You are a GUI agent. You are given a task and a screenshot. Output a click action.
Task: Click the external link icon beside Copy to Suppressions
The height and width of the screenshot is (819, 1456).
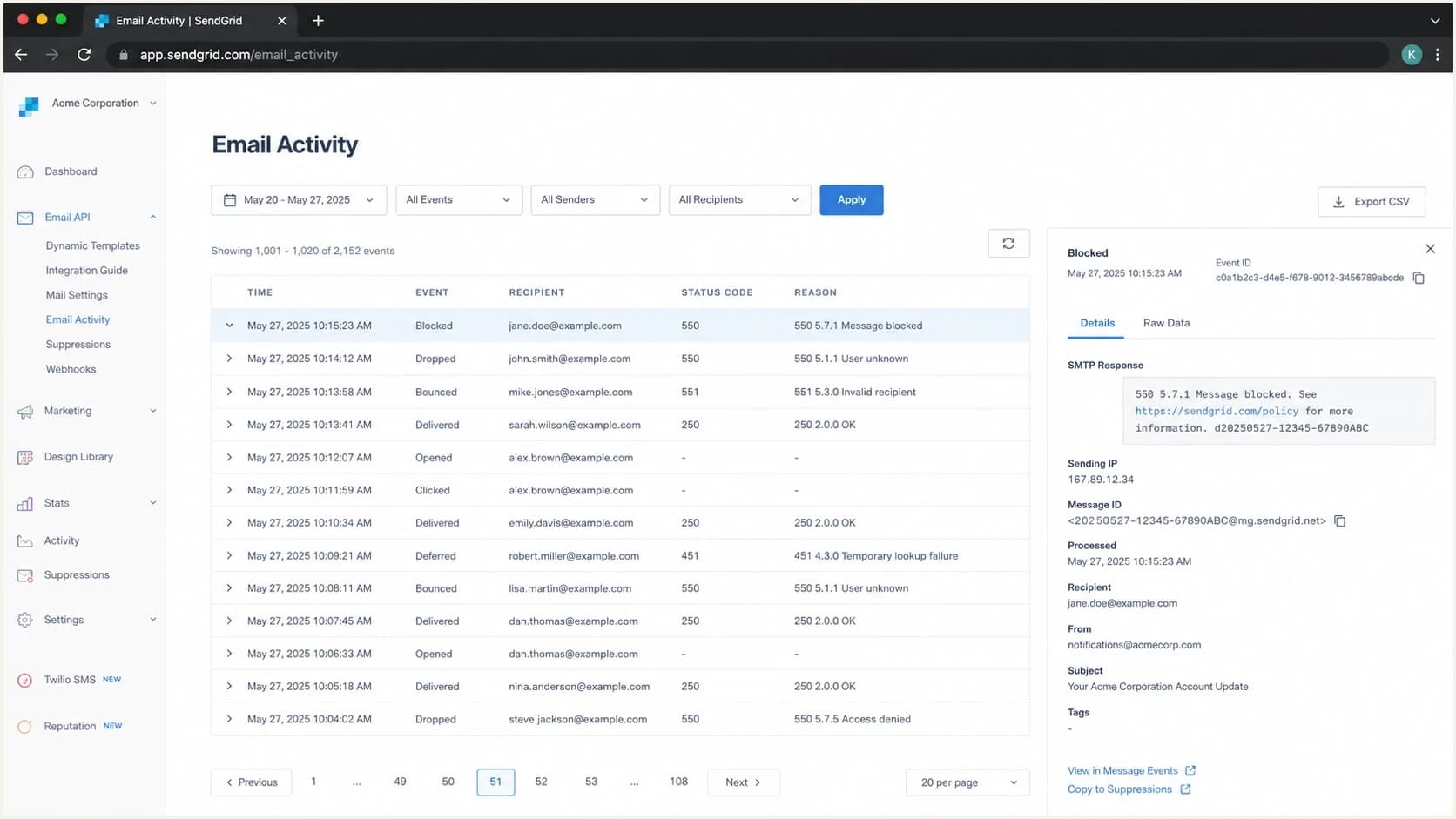click(1185, 789)
